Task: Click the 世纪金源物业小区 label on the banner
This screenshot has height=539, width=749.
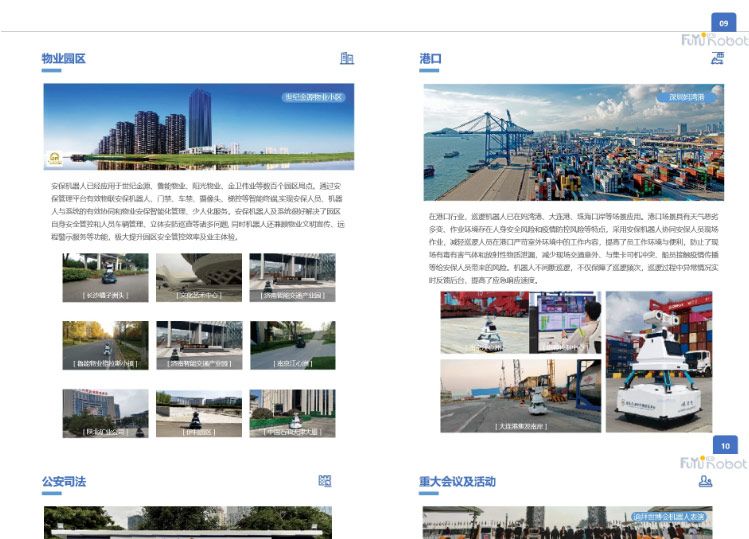Action: [x=313, y=97]
